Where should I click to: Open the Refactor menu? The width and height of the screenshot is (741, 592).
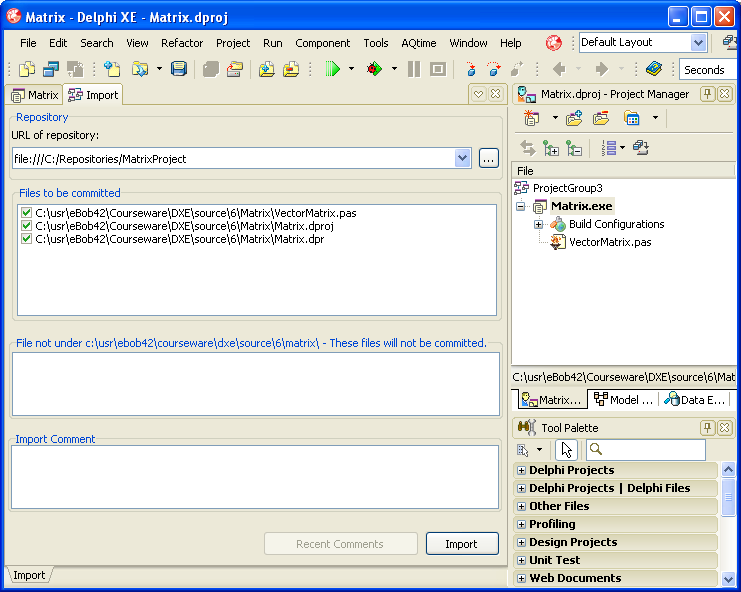click(182, 43)
